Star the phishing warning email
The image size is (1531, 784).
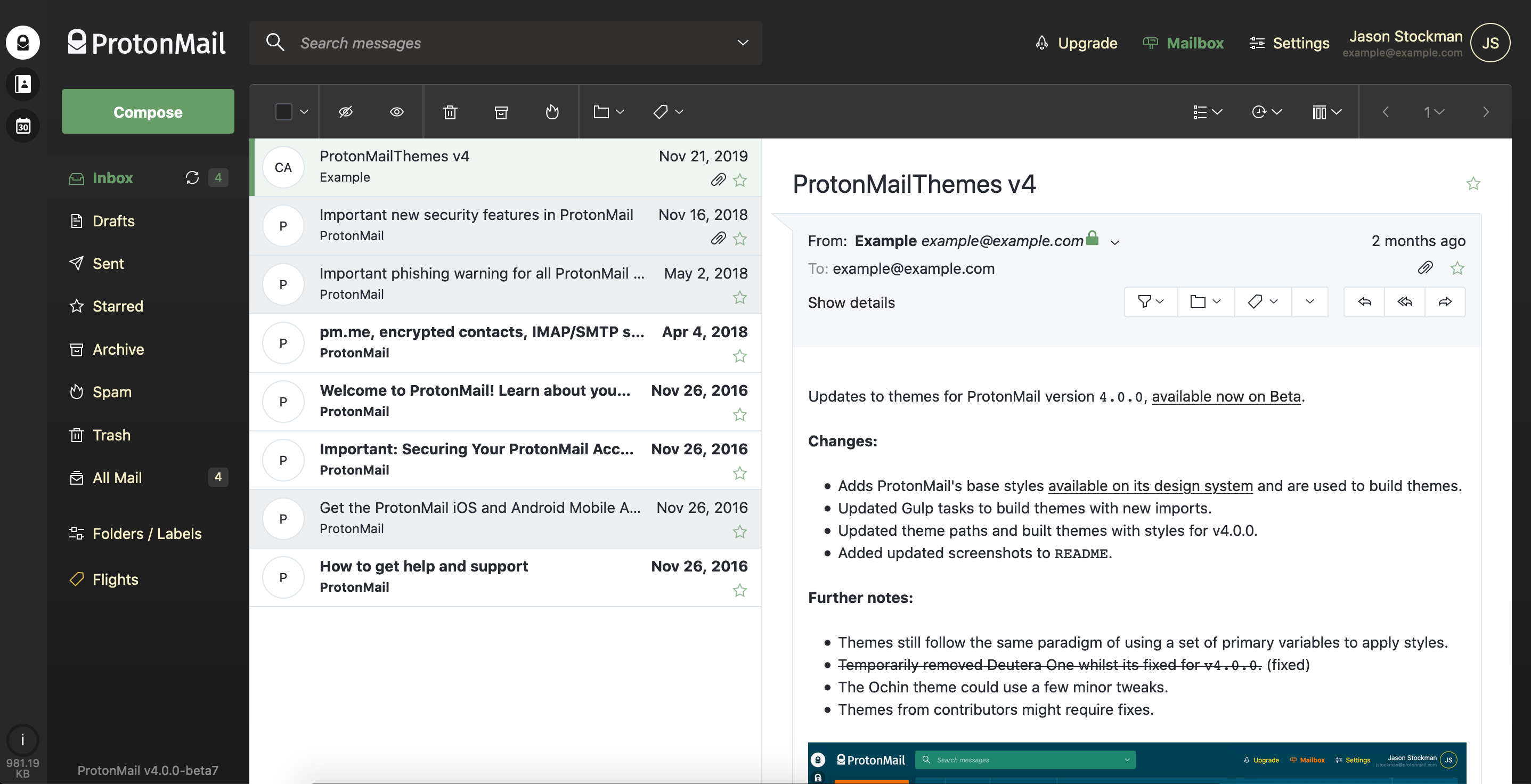click(739, 297)
